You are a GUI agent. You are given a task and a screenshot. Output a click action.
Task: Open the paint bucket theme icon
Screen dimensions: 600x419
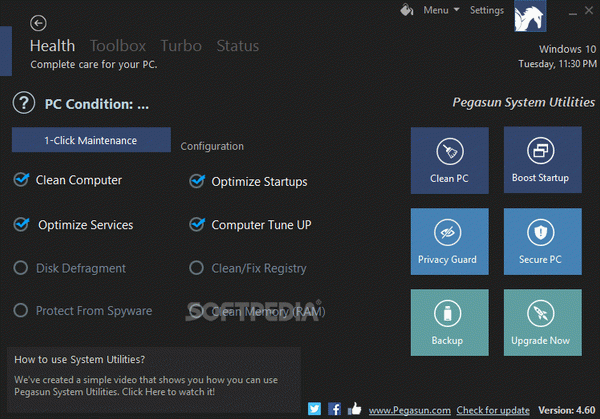pos(407,10)
